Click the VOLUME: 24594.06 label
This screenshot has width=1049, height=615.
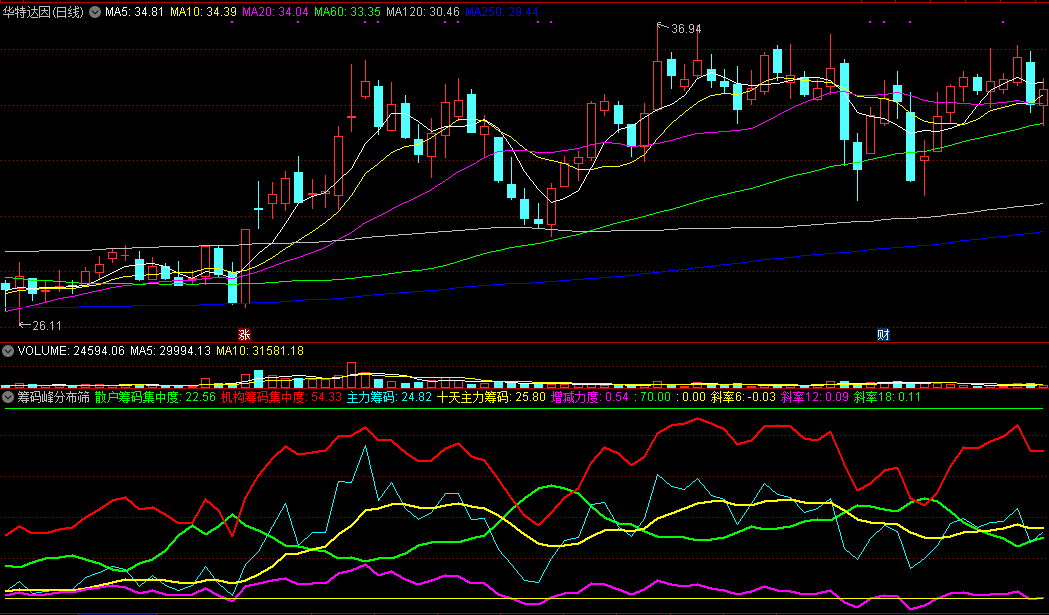pos(71,351)
